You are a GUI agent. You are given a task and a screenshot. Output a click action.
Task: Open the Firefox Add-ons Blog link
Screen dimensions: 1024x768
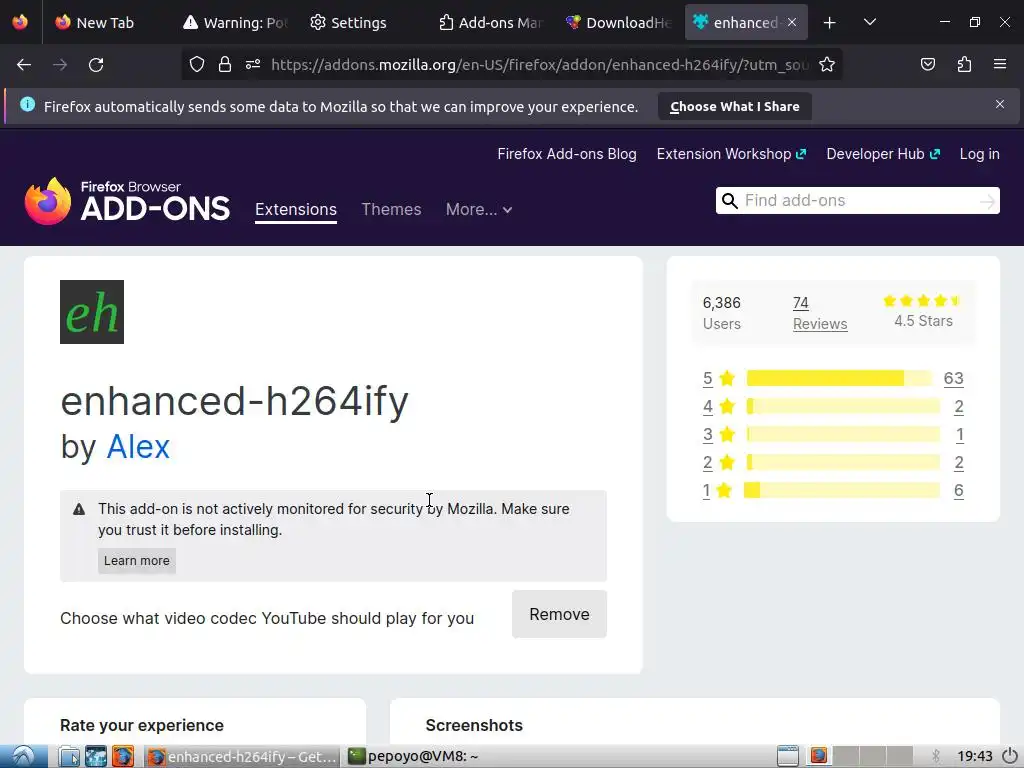point(567,154)
